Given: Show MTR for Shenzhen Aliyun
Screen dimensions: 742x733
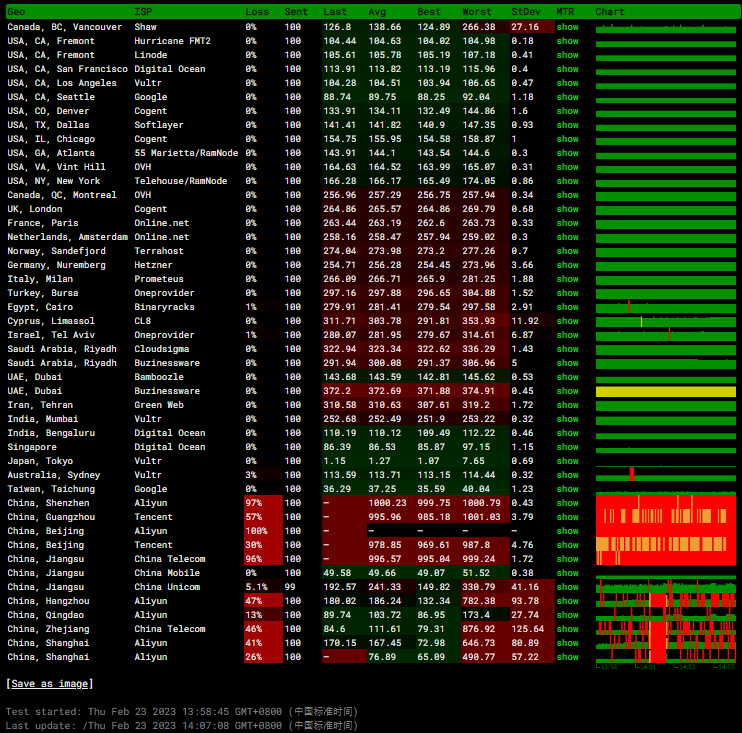Looking at the screenshot, I should point(567,503).
